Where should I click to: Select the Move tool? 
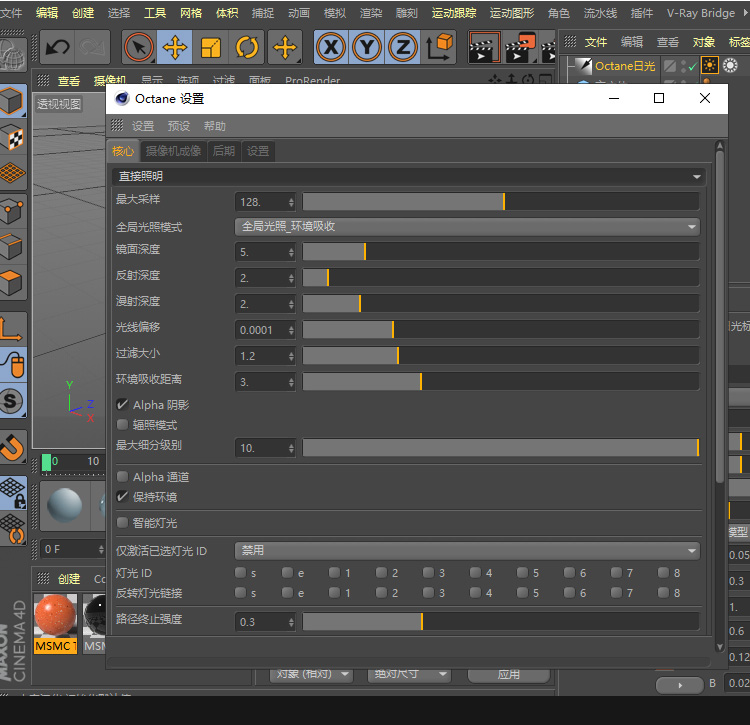175,47
